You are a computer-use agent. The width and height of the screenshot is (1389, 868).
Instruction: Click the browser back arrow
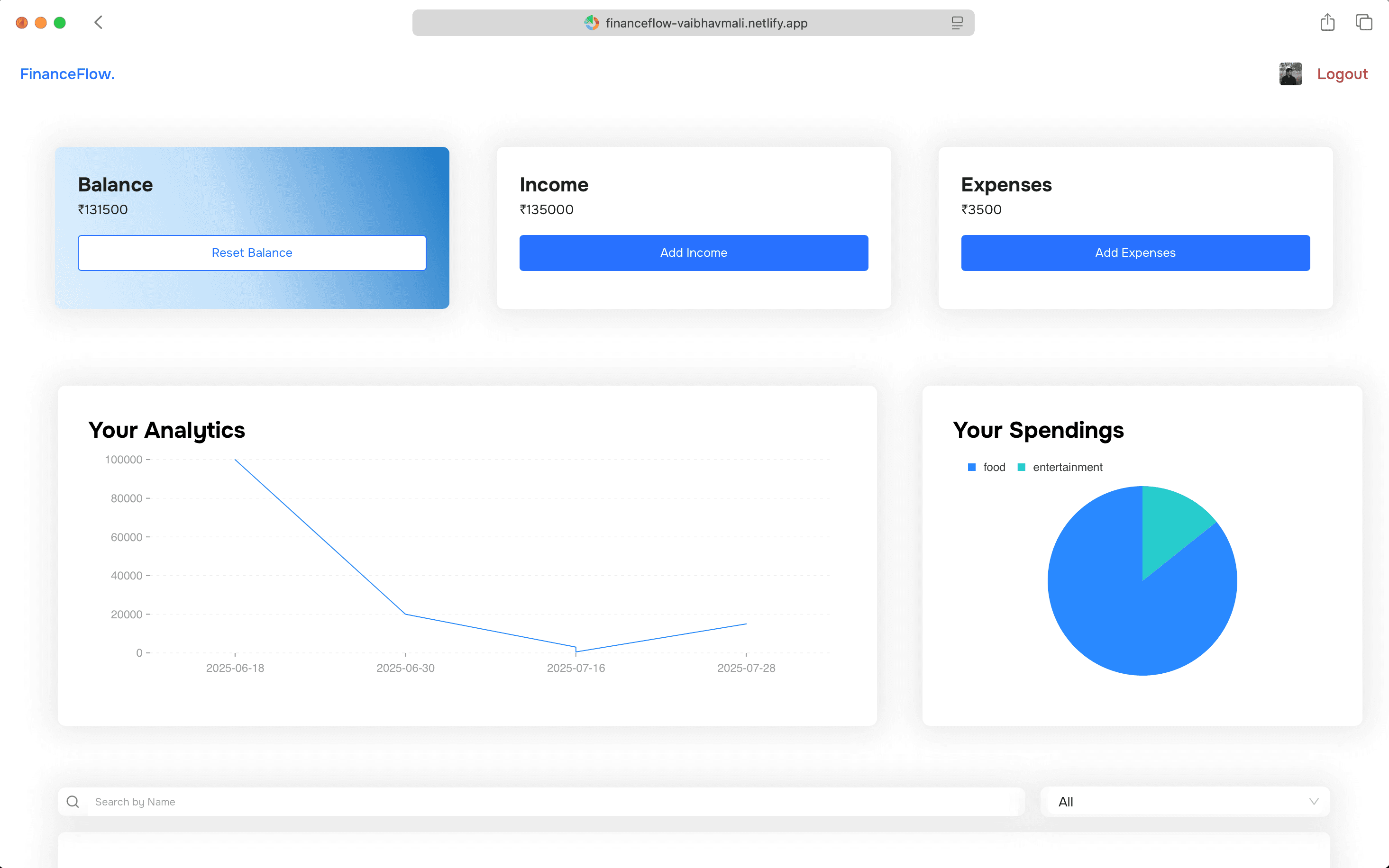pyautogui.click(x=98, y=22)
